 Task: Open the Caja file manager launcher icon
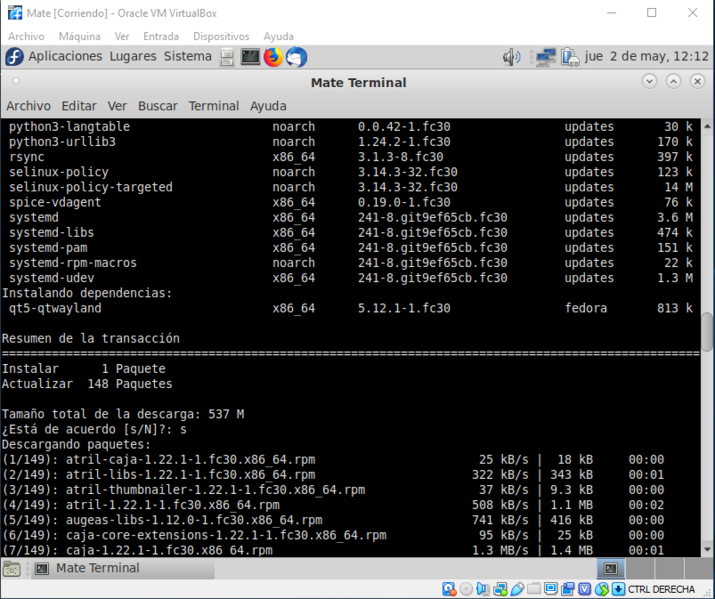click(x=227, y=57)
